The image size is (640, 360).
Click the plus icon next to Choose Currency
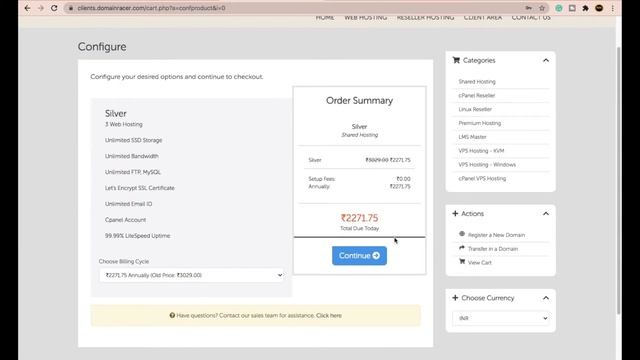pos(455,298)
